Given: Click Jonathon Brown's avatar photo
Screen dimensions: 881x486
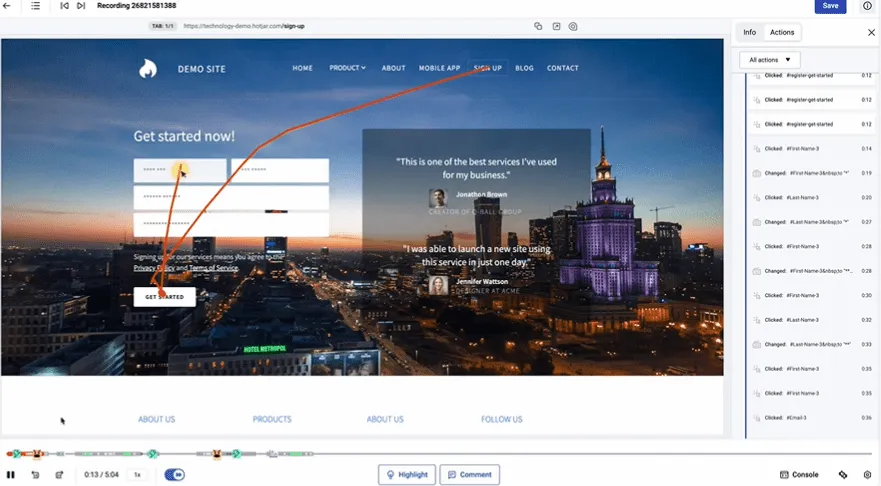Looking at the screenshot, I should click(438, 198).
